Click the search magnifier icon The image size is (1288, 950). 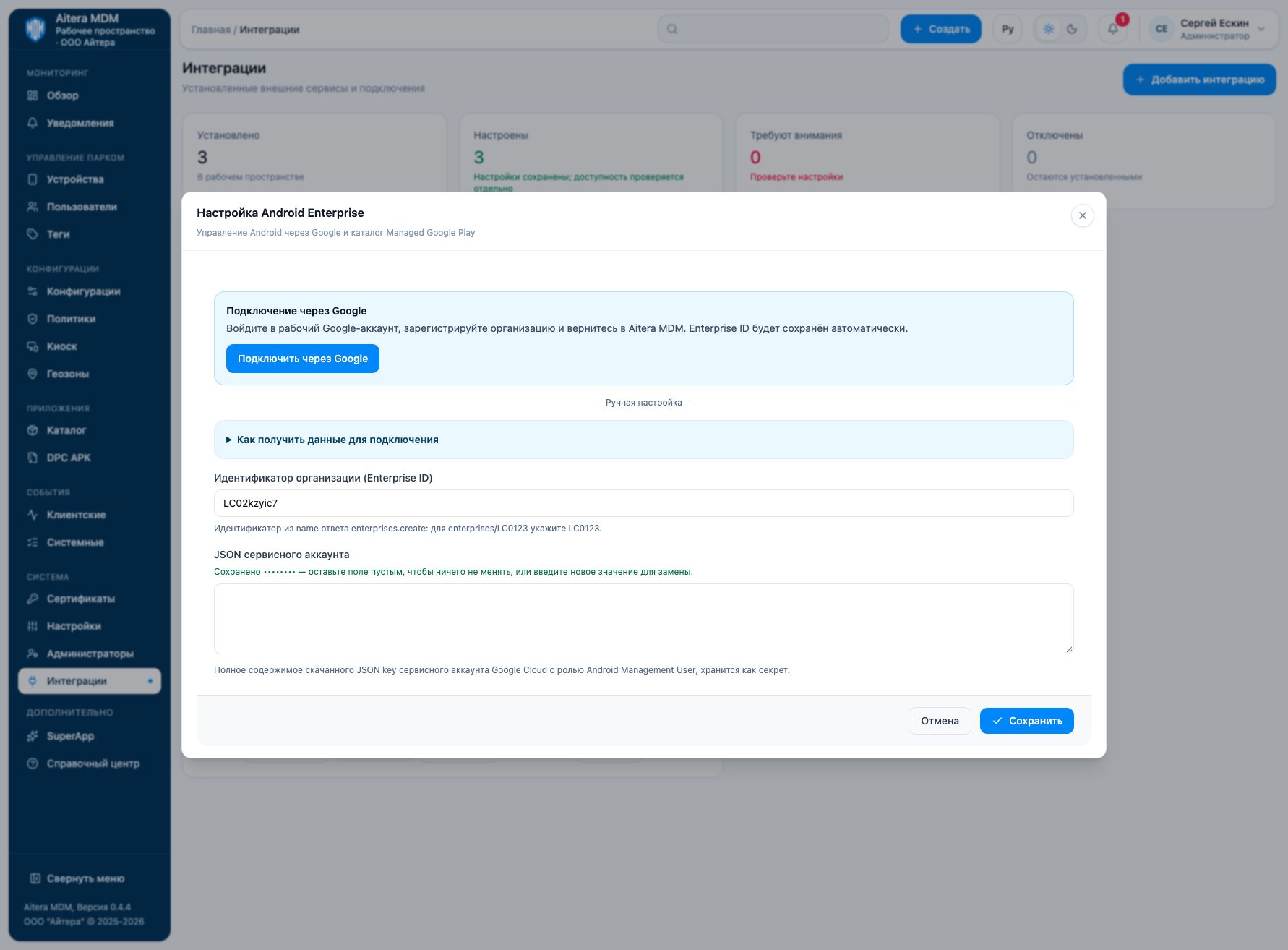pyautogui.click(x=672, y=29)
